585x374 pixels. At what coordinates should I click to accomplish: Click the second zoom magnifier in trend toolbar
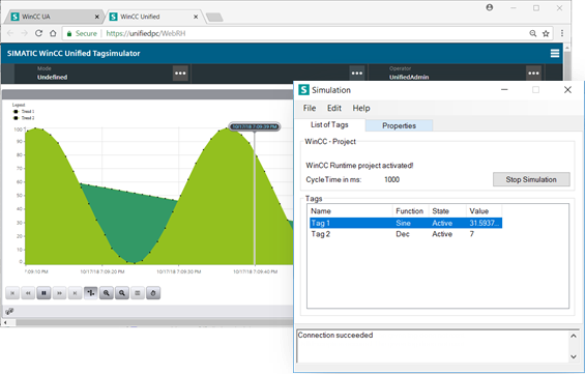tap(122, 293)
